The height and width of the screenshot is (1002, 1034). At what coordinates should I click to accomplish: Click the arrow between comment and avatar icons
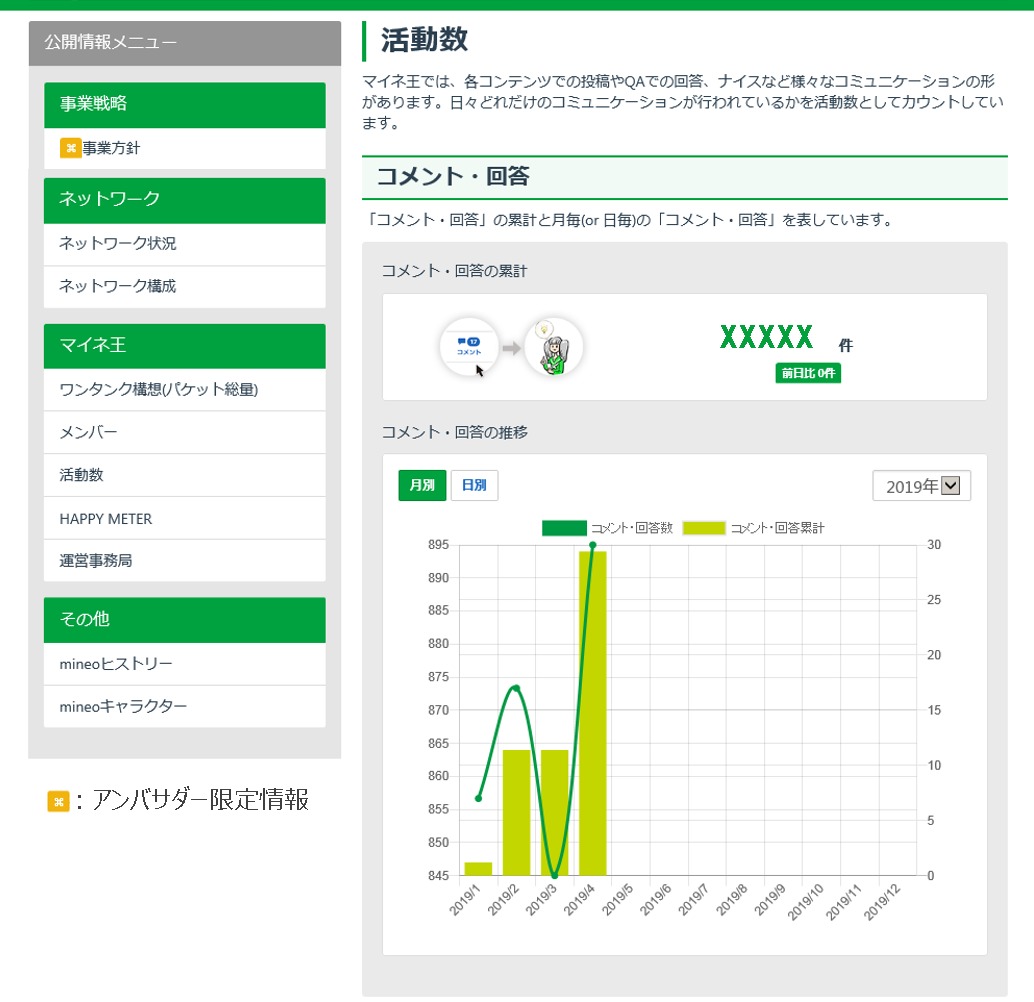pyautogui.click(x=511, y=349)
